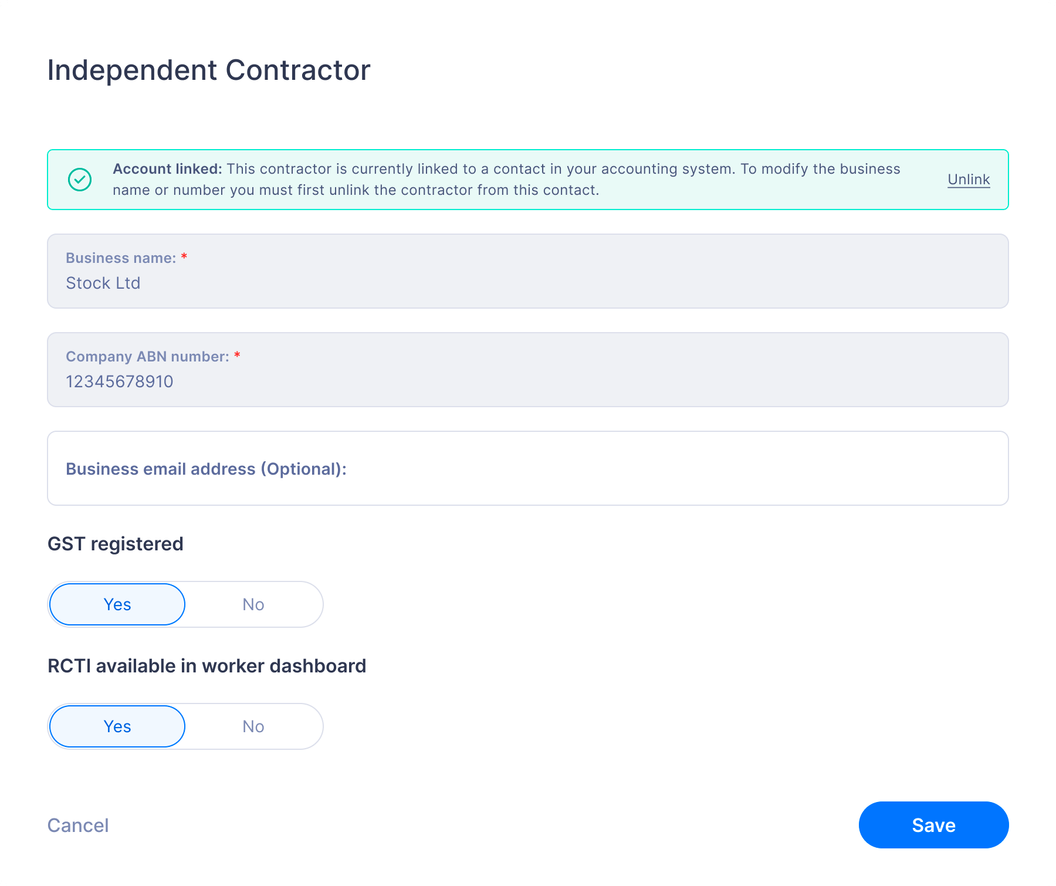The width and height of the screenshot is (1056, 886).
Task: Cancel editing the independent contractor
Action: [x=78, y=825]
